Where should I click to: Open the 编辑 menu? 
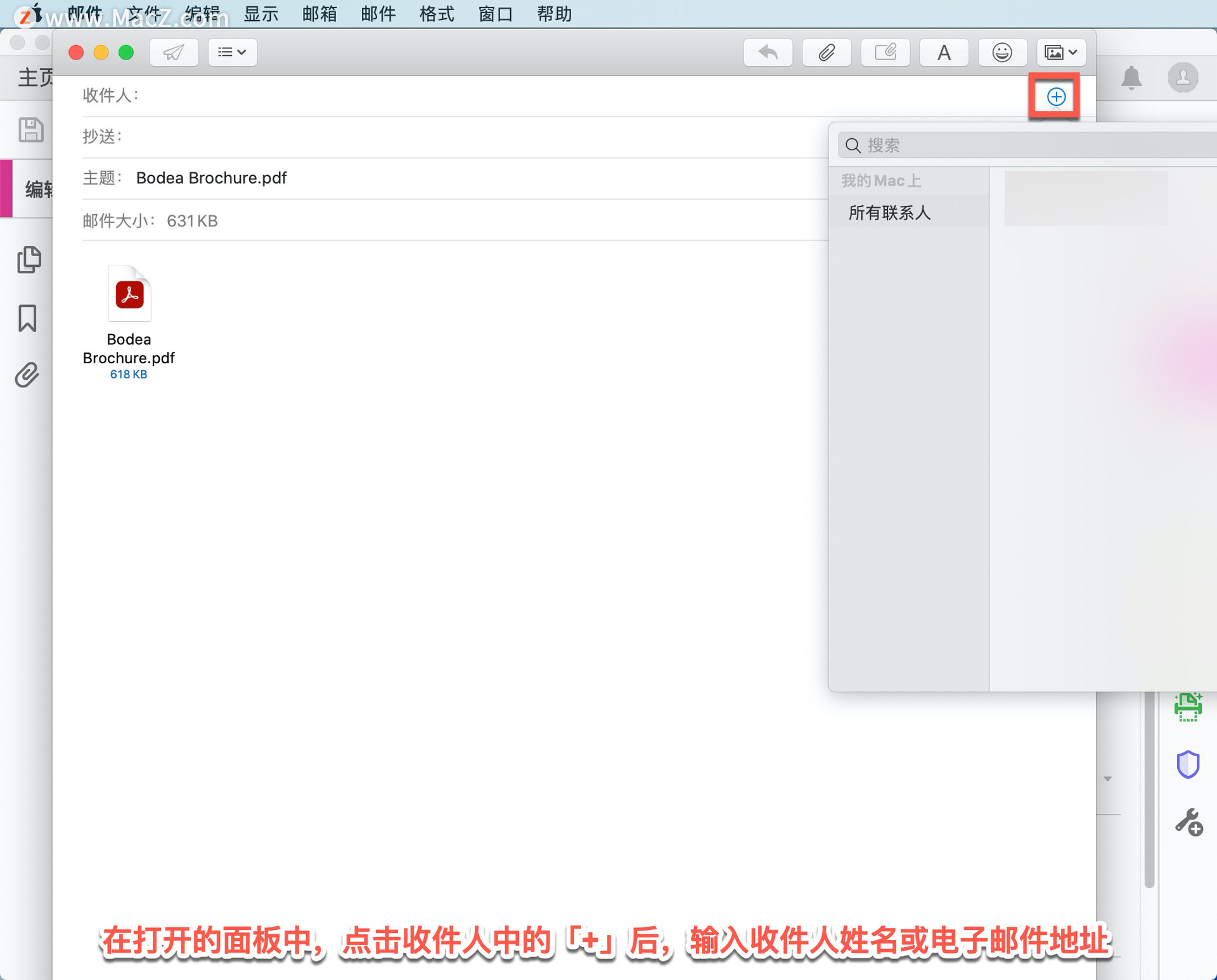203,14
